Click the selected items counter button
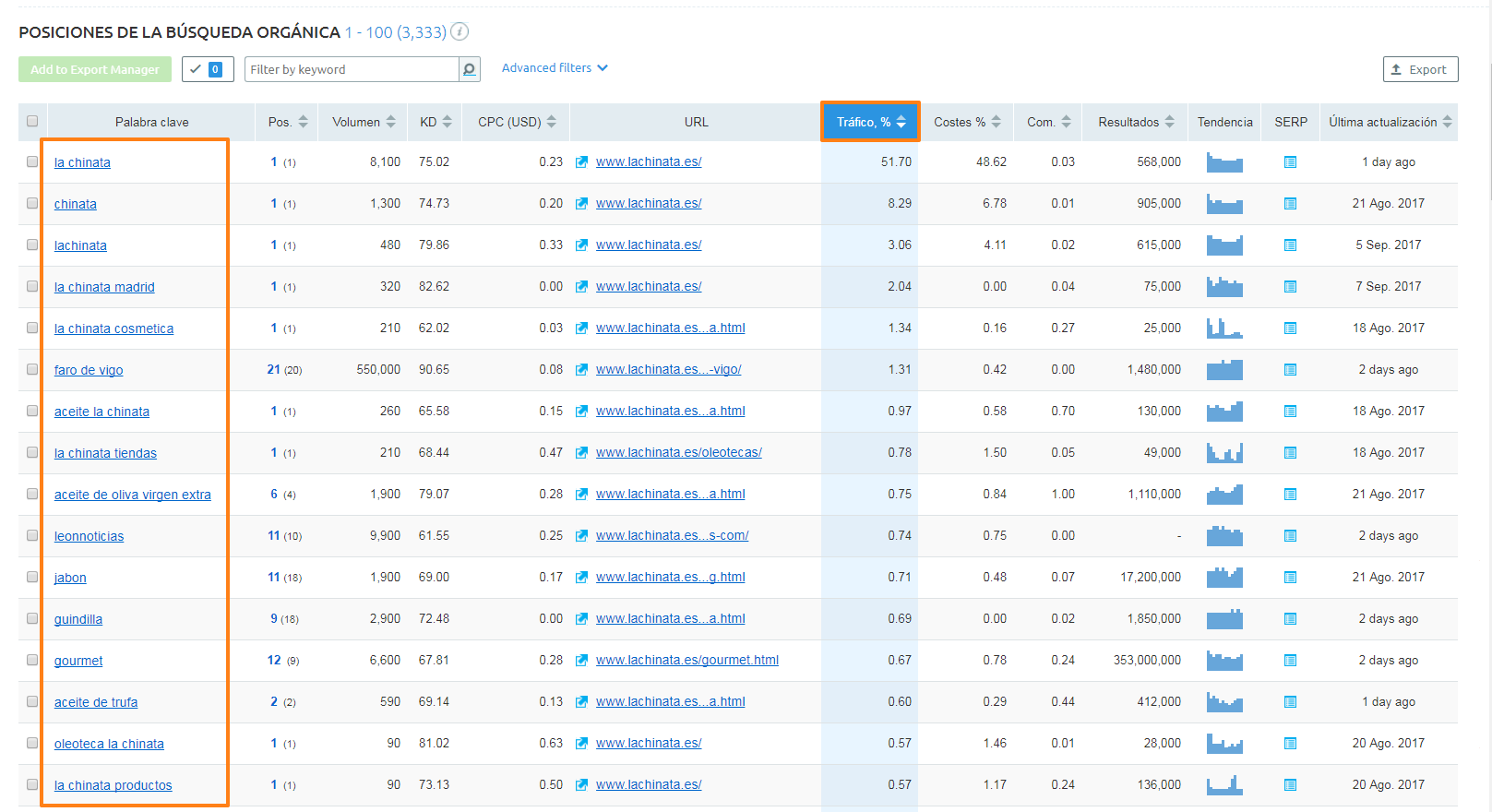The width and height of the screenshot is (1492, 812). [x=208, y=69]
